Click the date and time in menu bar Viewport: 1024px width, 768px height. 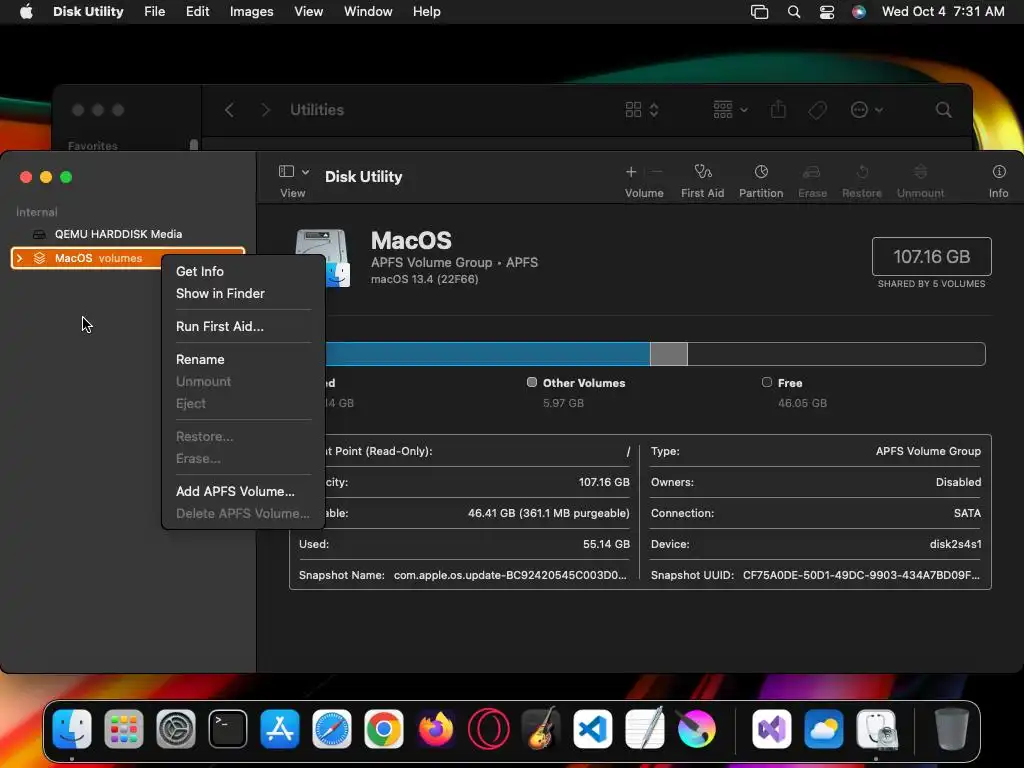[943, 12]
